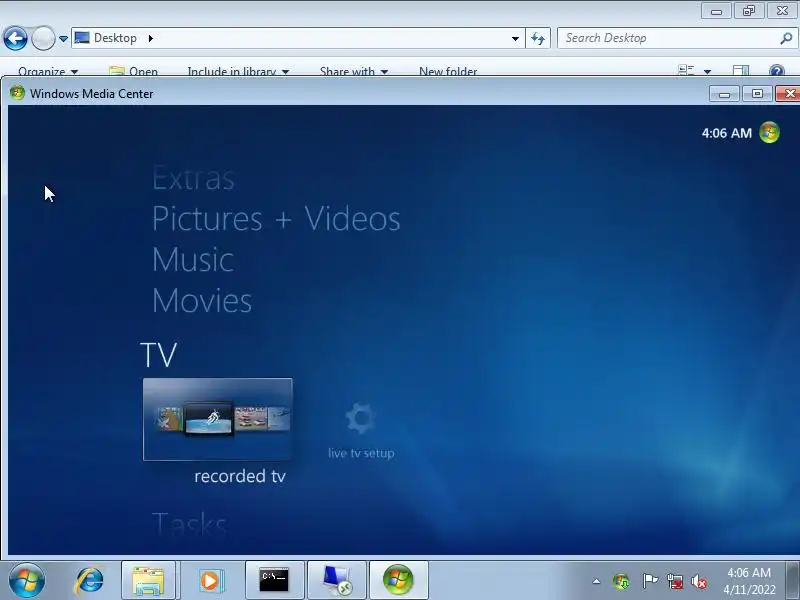Launch Internet Explorer from taskbar
This screenshot has height=600, width=800.
click(x=89, y=581)
